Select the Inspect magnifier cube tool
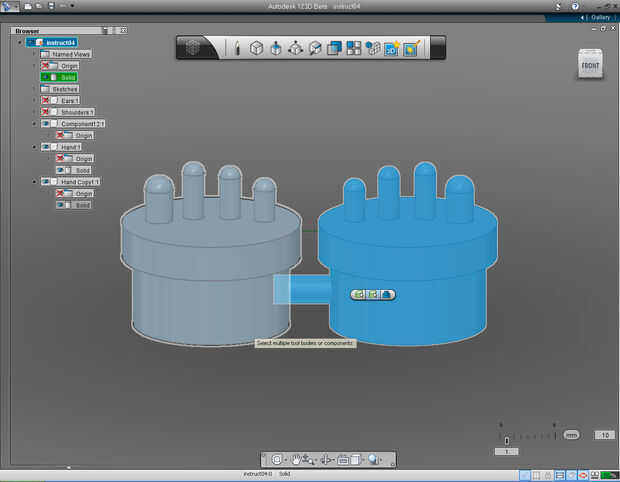 click(315, 48)
